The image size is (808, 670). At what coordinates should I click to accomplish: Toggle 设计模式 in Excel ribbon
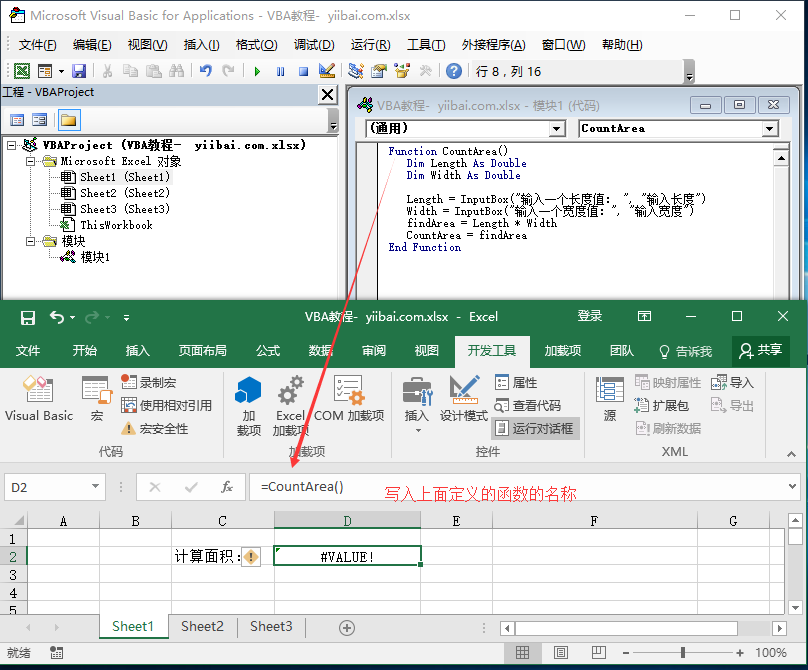pyautogui.click(x=464, y=398)
